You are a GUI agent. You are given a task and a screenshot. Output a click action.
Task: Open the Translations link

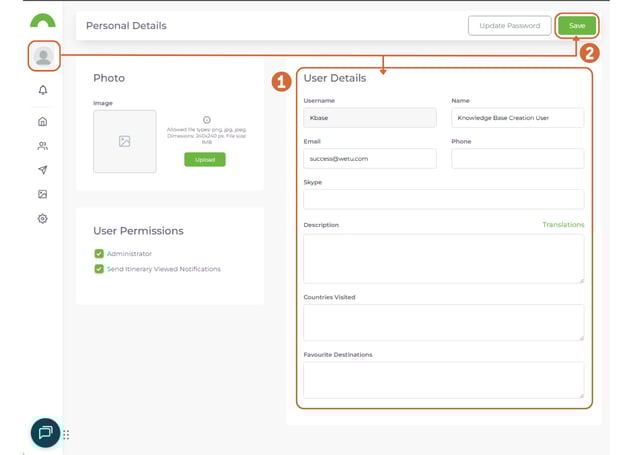pyautogui.click(x=563, y=224)
